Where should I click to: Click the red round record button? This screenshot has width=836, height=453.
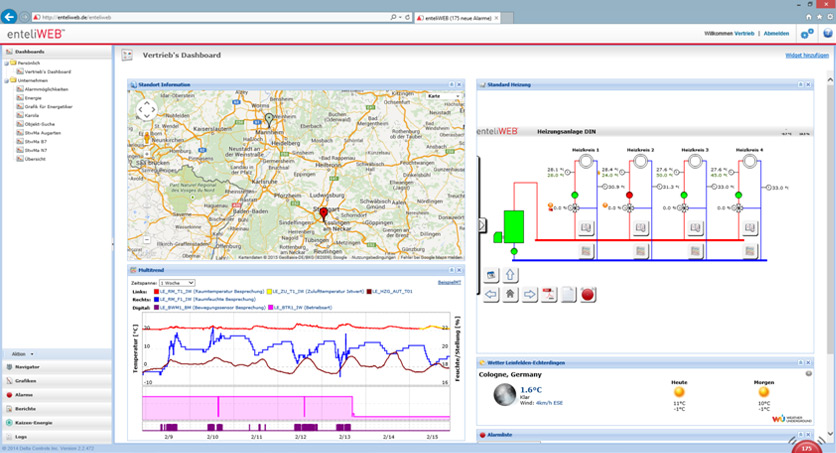click(x=588, y=294)
